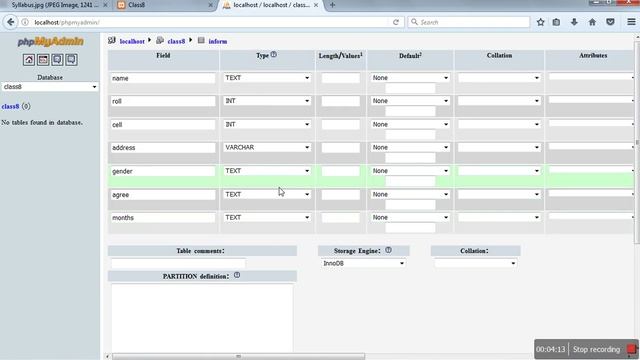Click the Length/Values input for roll
This screenshot has width=640, height=360.
[x=340, y=101]
